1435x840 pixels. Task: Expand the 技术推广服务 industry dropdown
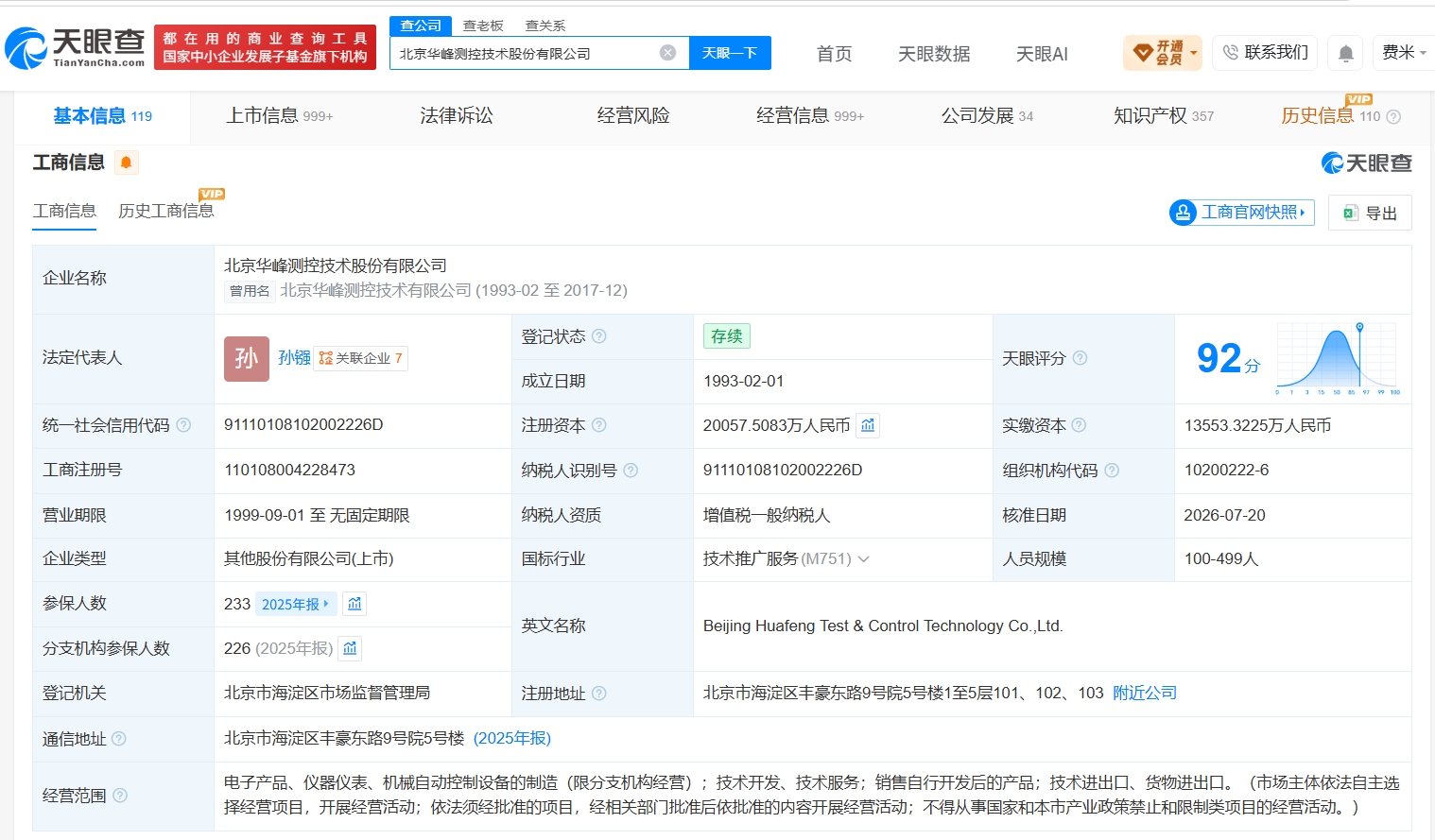863,559
